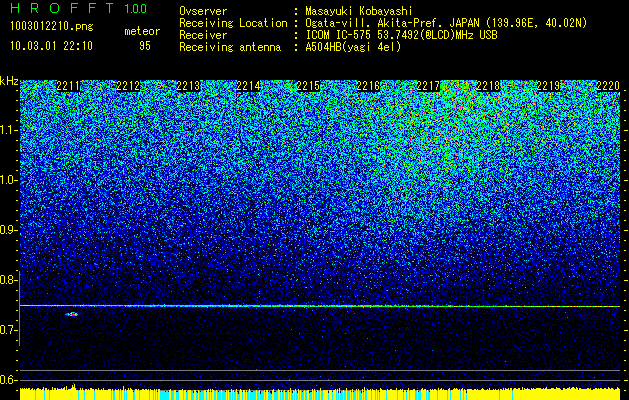
Task: Click the 0.8 kHz axis label
Action: [8, 280]
